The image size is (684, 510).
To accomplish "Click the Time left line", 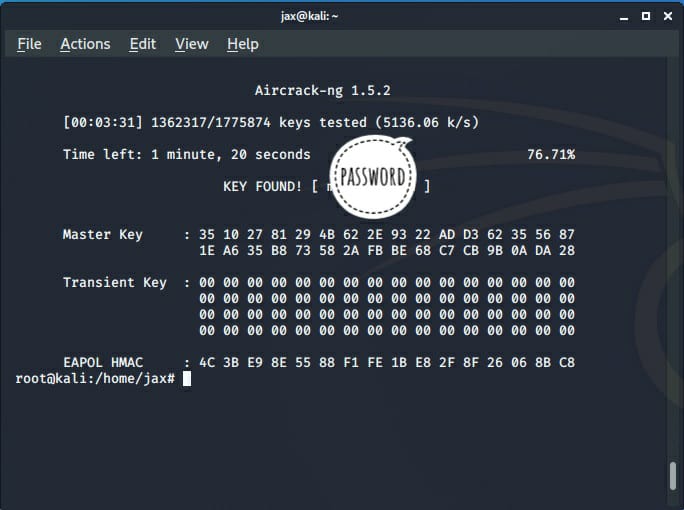I will click(186, 154).
